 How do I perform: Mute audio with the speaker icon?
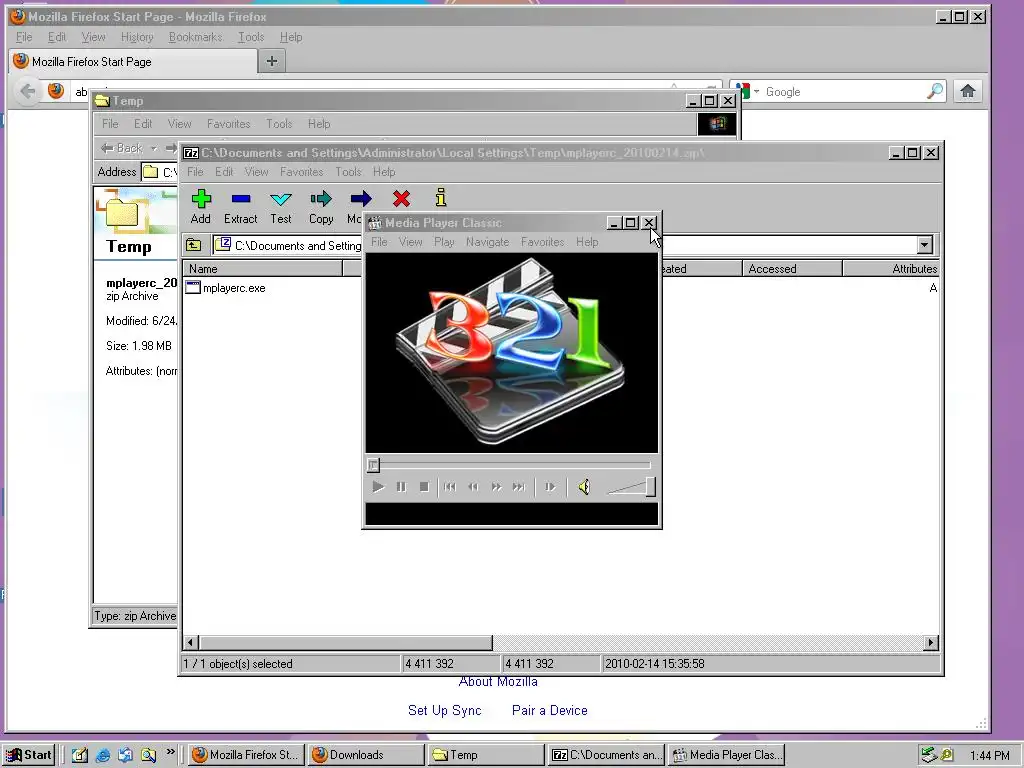coord(584,487)
